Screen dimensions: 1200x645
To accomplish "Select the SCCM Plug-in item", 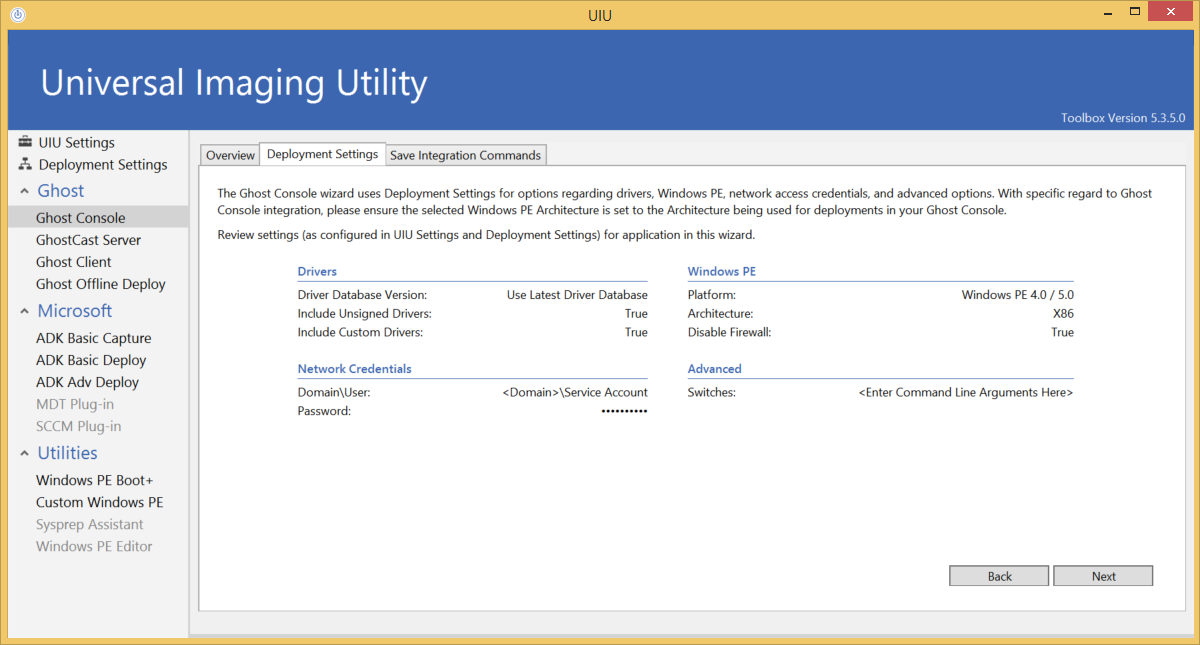I will 78,426.
